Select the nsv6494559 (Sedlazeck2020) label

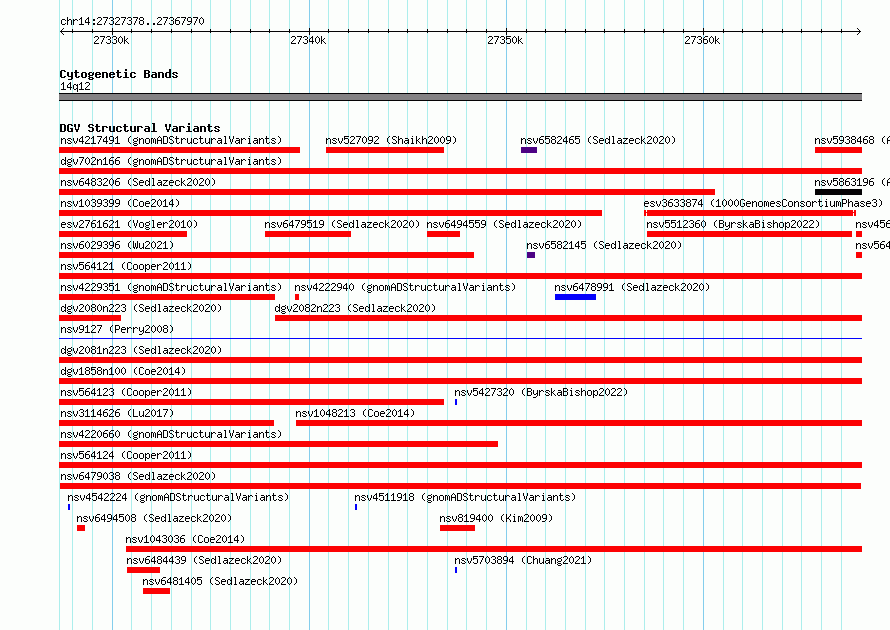pos(505,224)
